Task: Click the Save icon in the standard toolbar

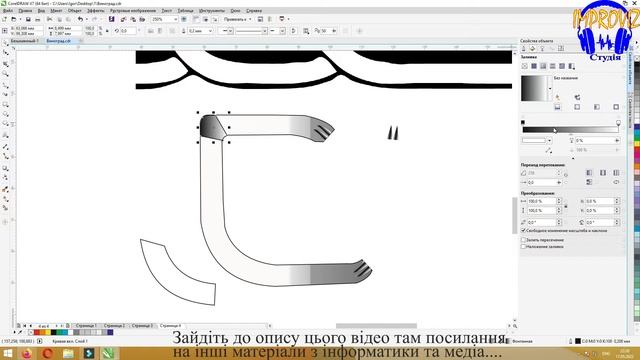Action: click(x=28, y=19)
